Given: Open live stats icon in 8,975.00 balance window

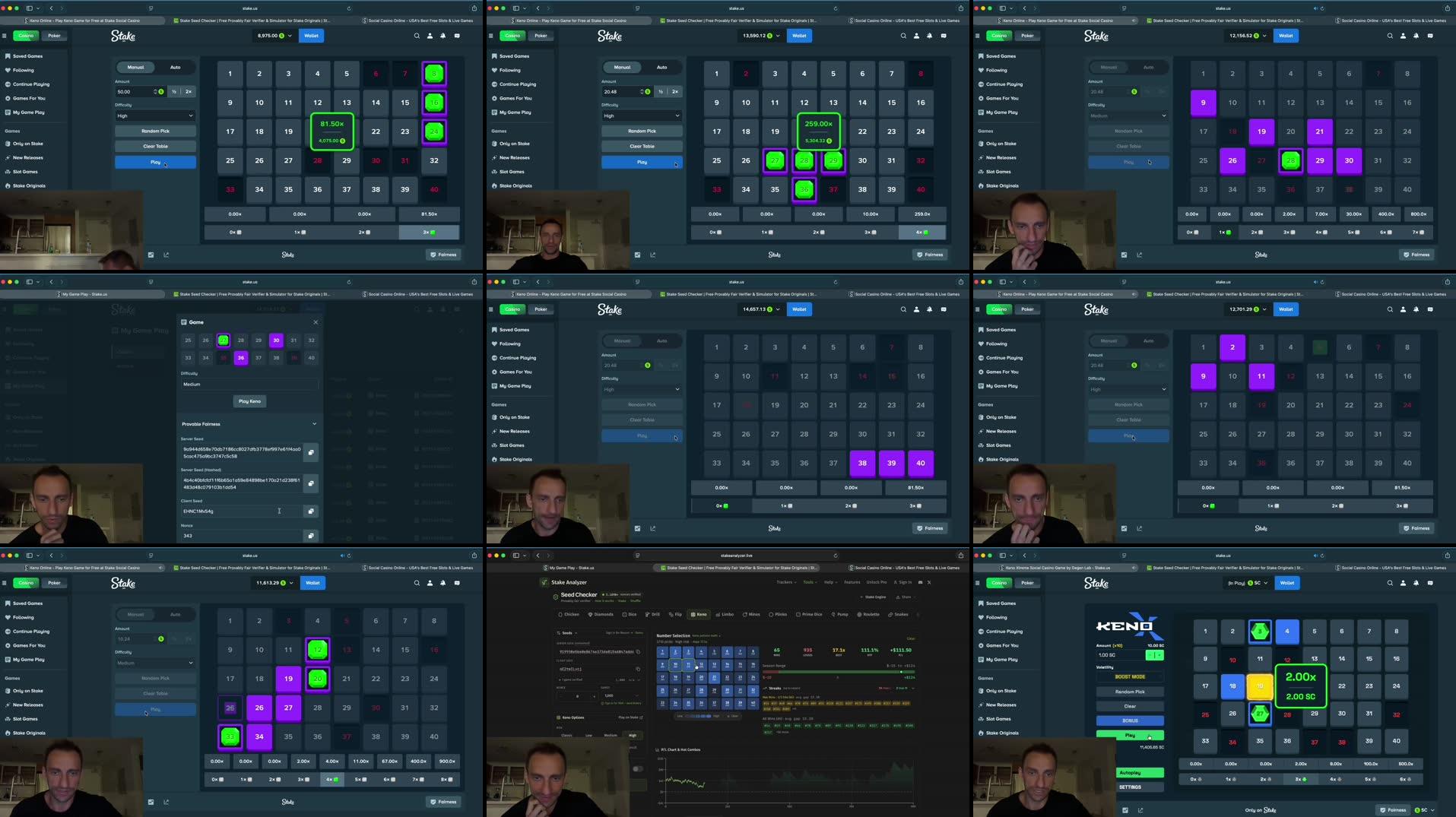Looking at the screenshot, I should click(151, 255).
